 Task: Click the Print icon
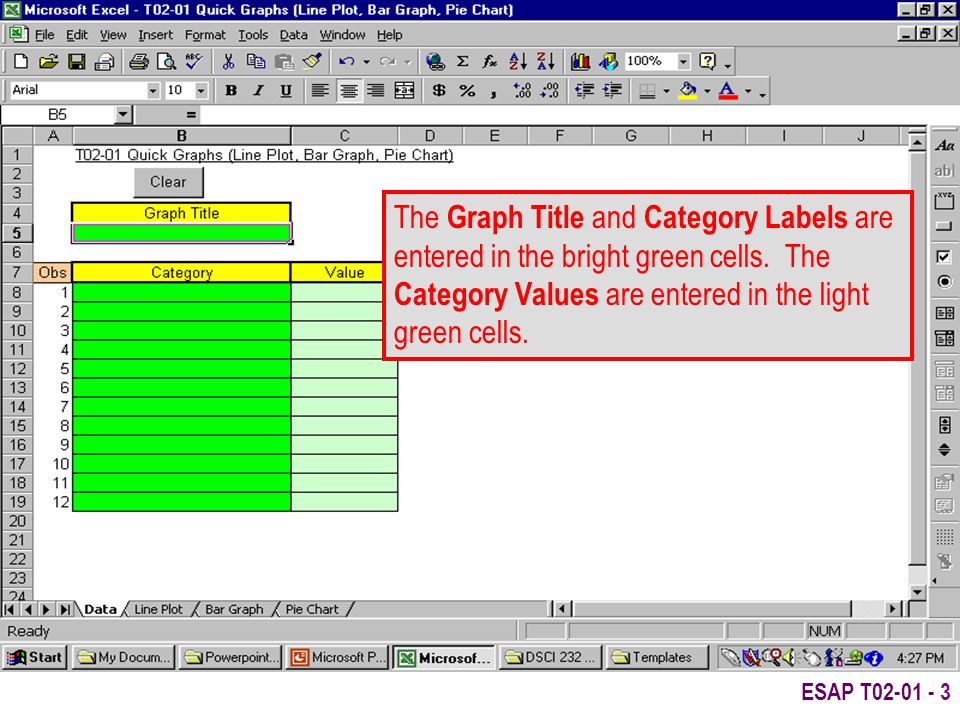[x=138, y=61]
